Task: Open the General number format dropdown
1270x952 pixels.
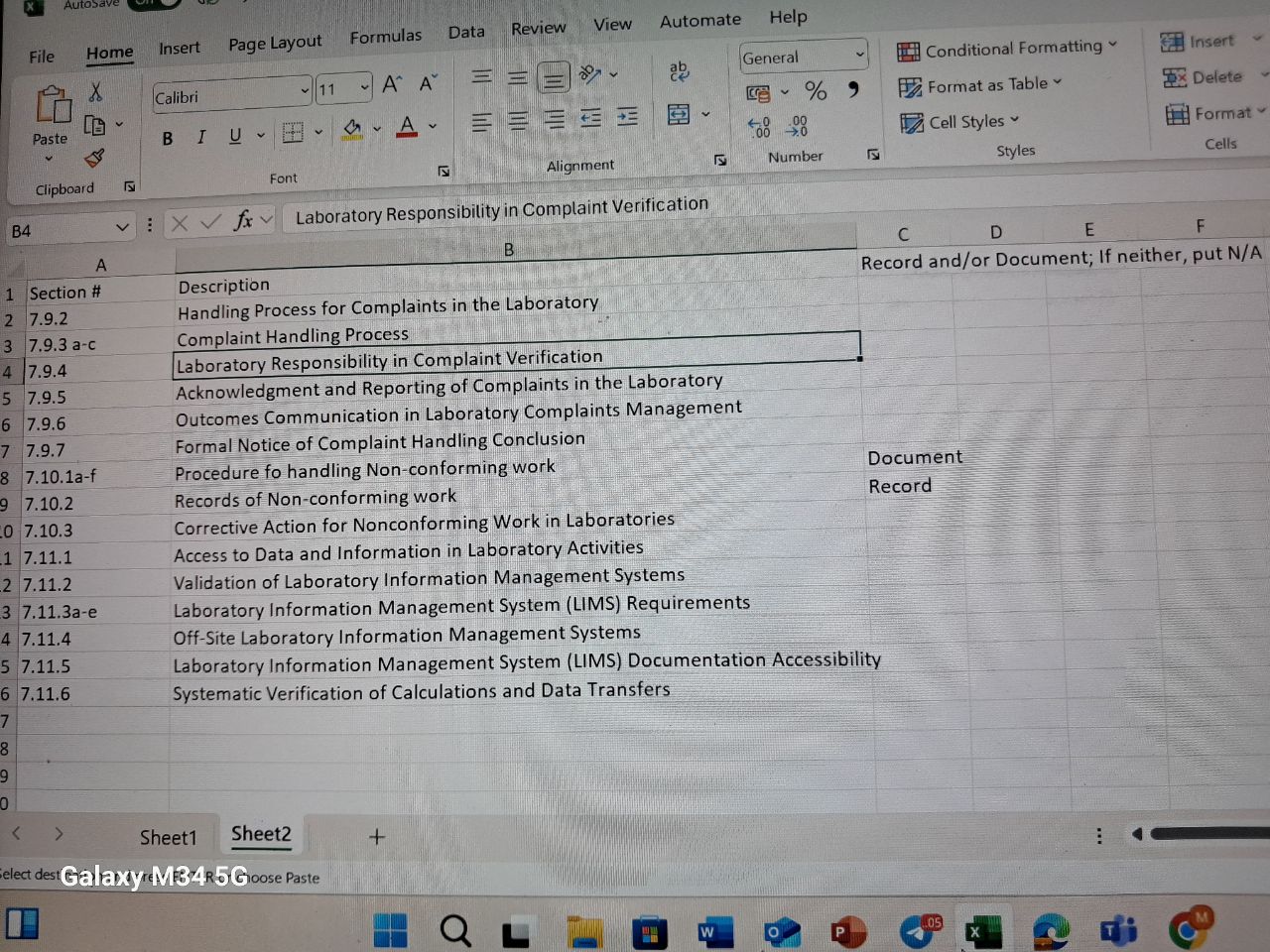Action: 858,57
